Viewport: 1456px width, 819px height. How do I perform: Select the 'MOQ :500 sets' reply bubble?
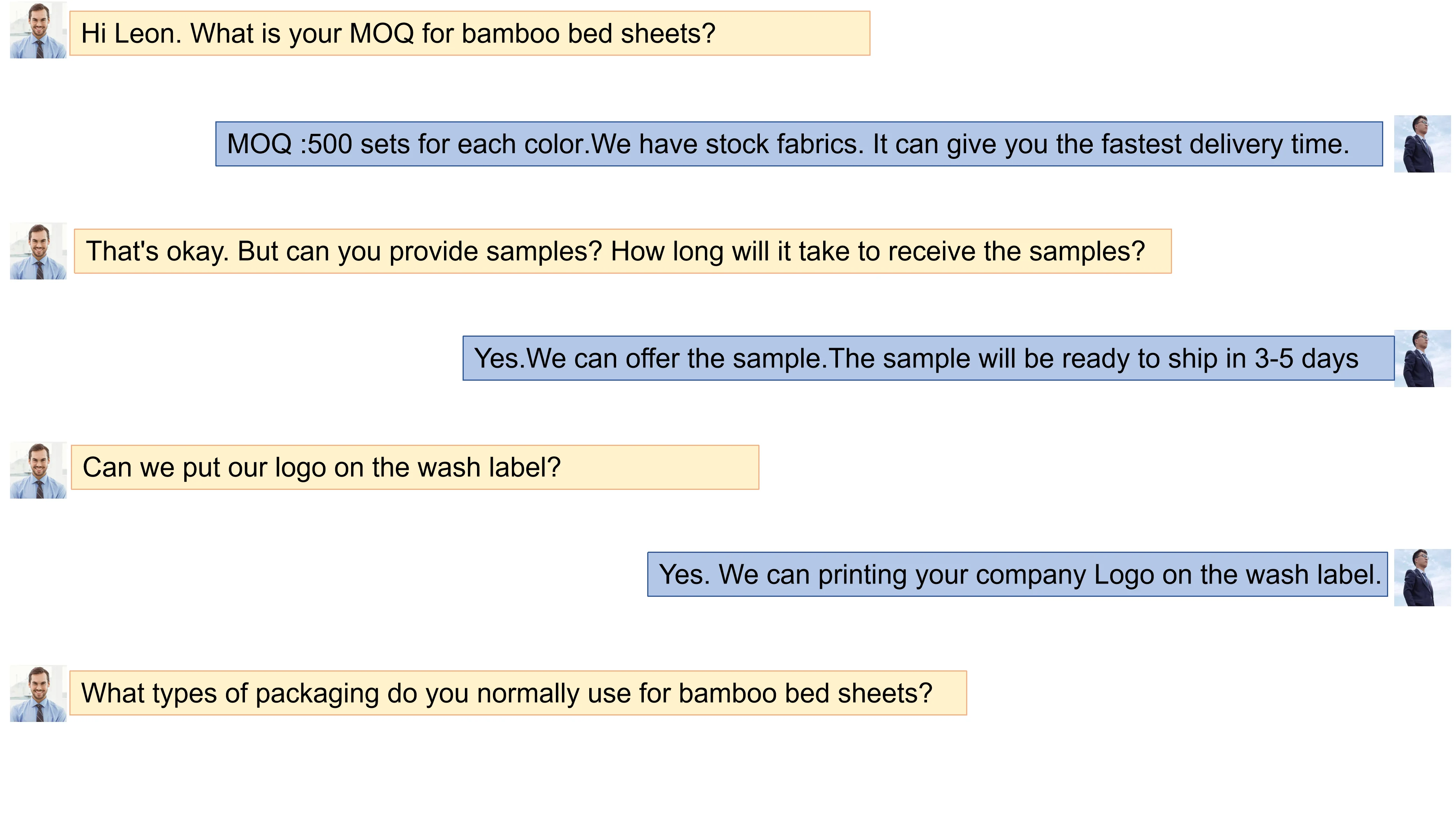click(x=799, y=144)
